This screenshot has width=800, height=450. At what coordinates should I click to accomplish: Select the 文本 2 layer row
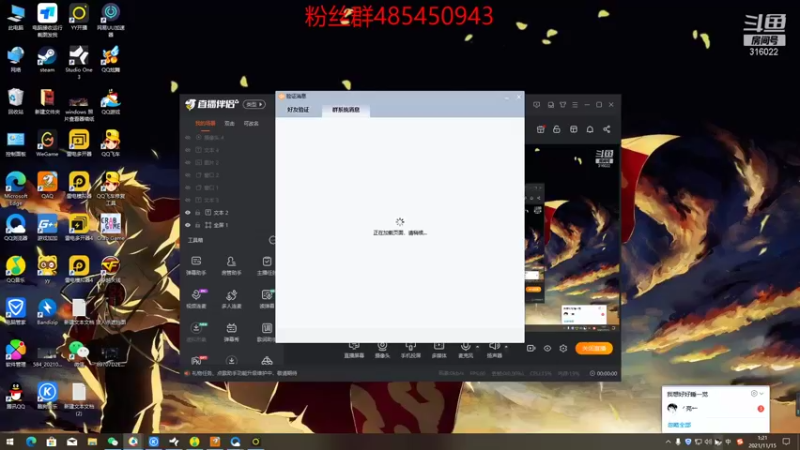(x=228, y=213)
